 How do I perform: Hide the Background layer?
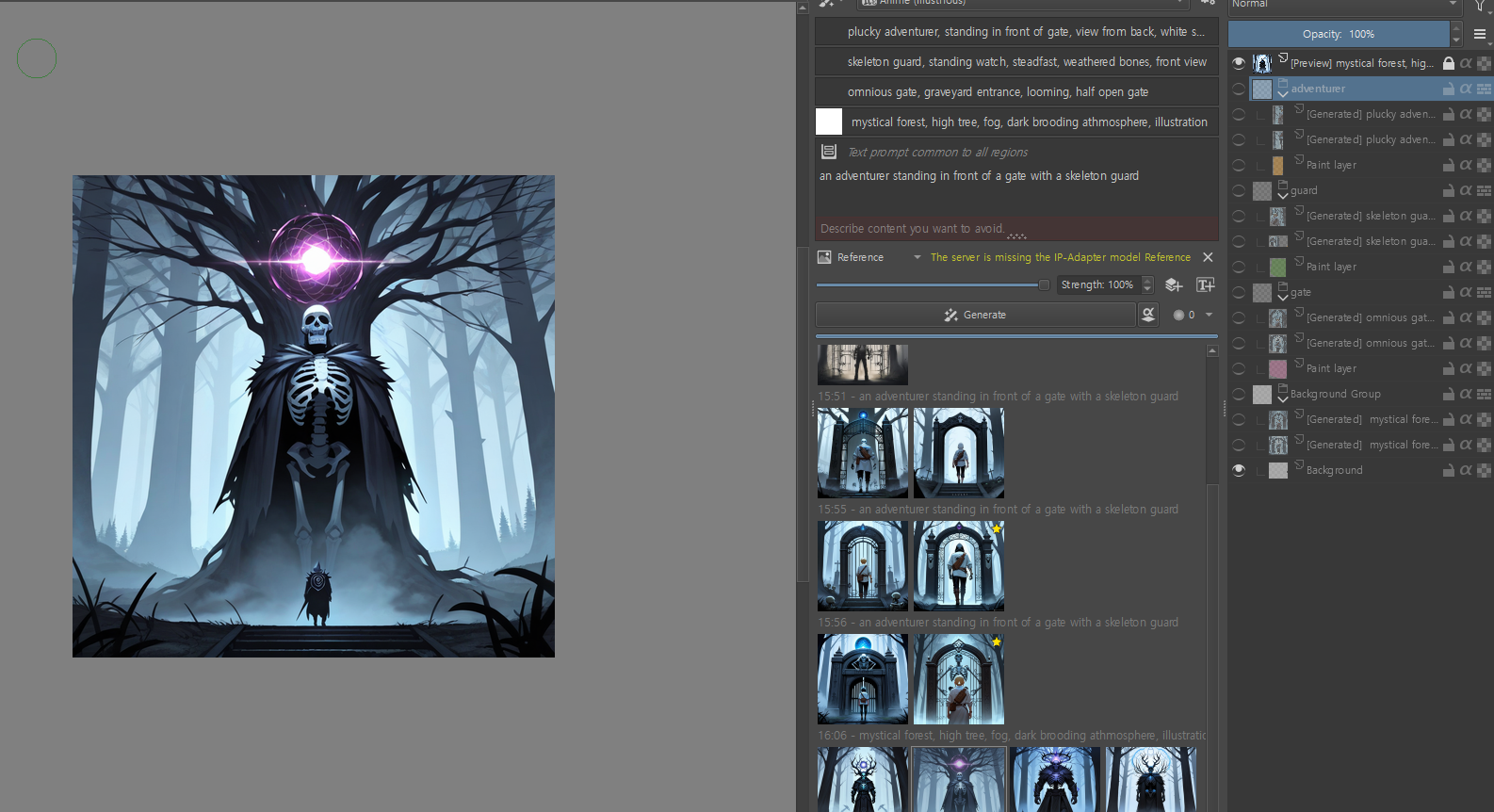pyautogui.click(x=1239, y=470)
